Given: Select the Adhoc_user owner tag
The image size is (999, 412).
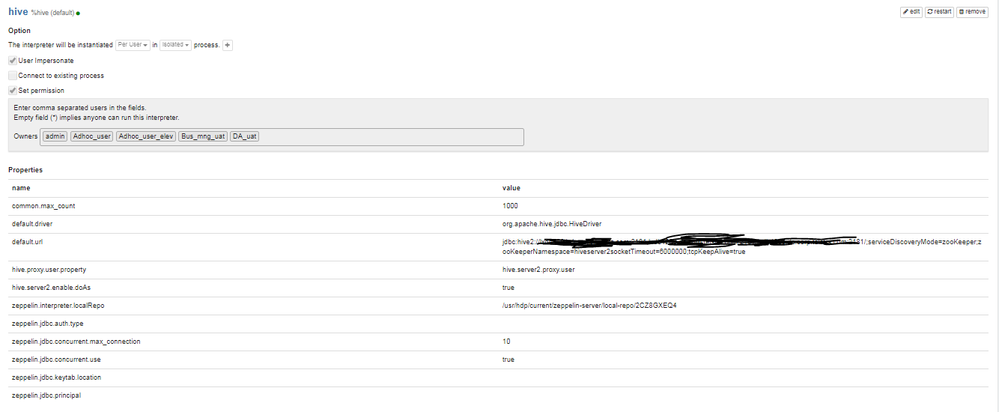Looking at the screenshot, I should pyautogui.click(x=91, y=136).
